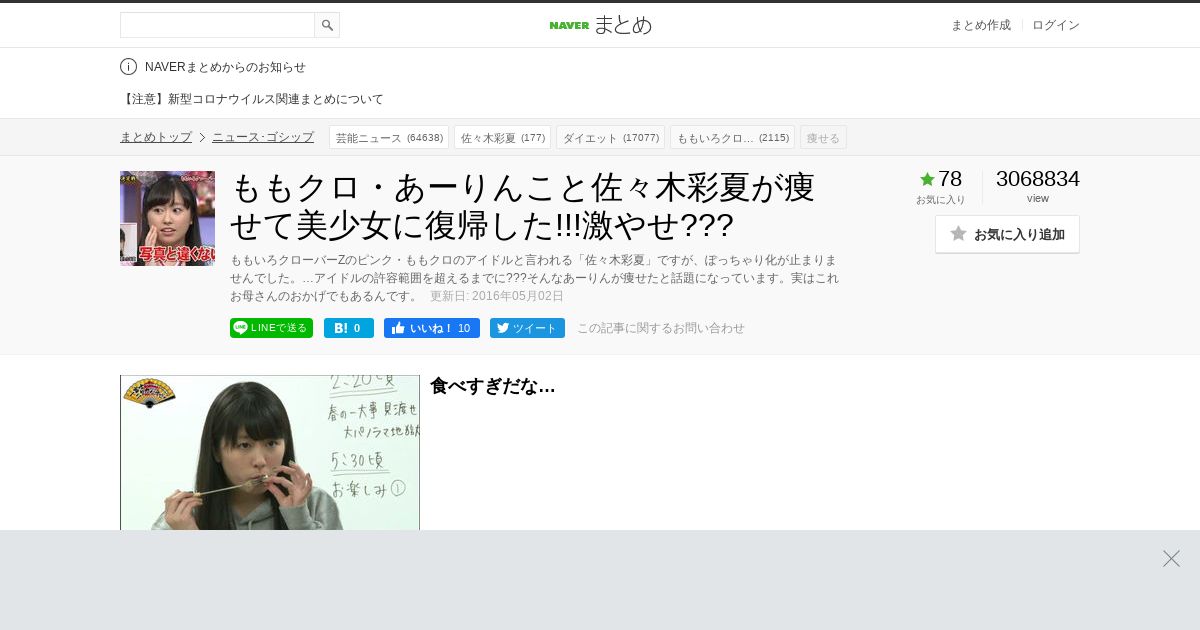This screenshot has height=630, width=1200.
Task: Go to まとめトップ breadcrumb
Action: pos(156,137)
